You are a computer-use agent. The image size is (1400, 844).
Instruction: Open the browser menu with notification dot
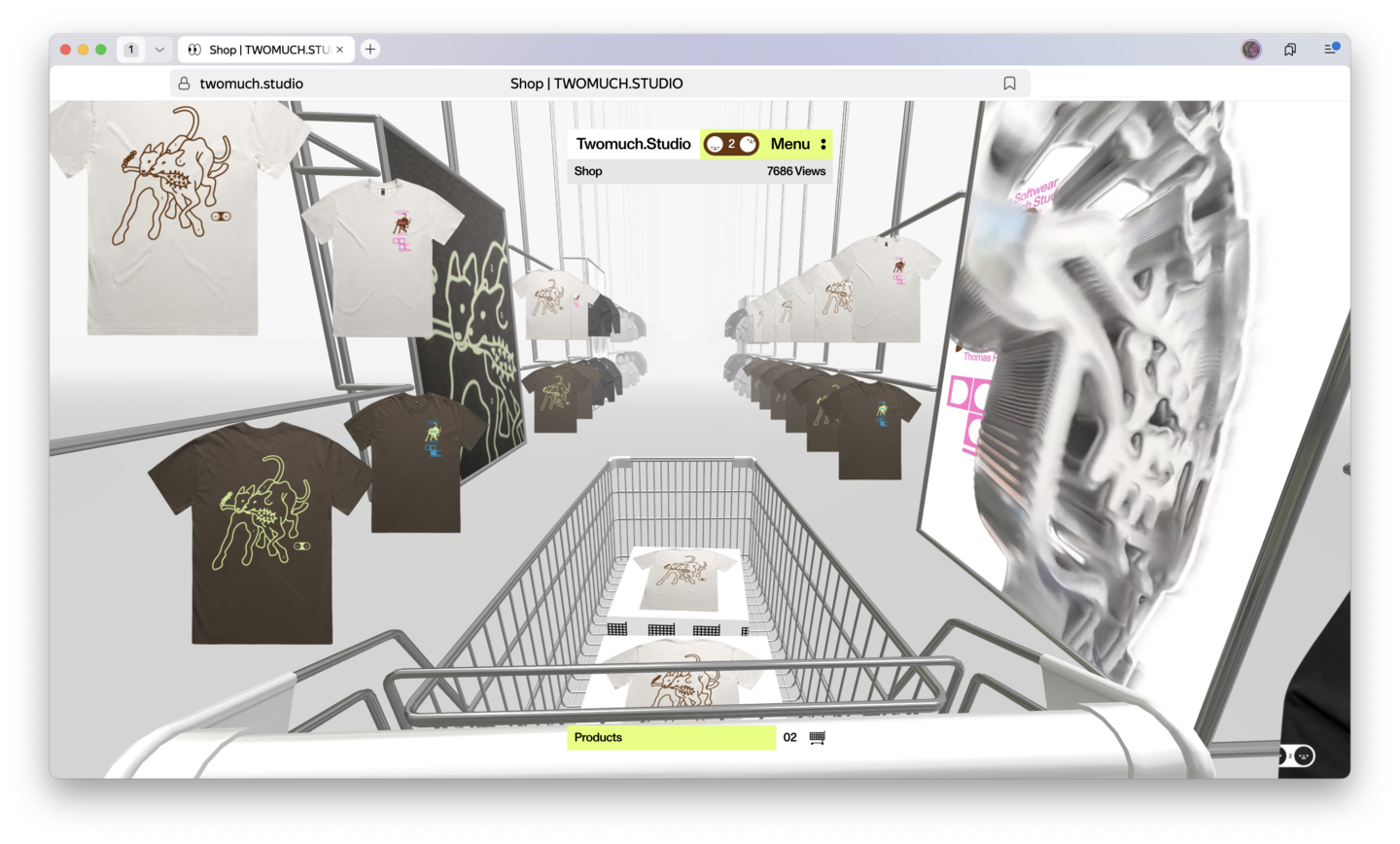tap(1331, 49)
